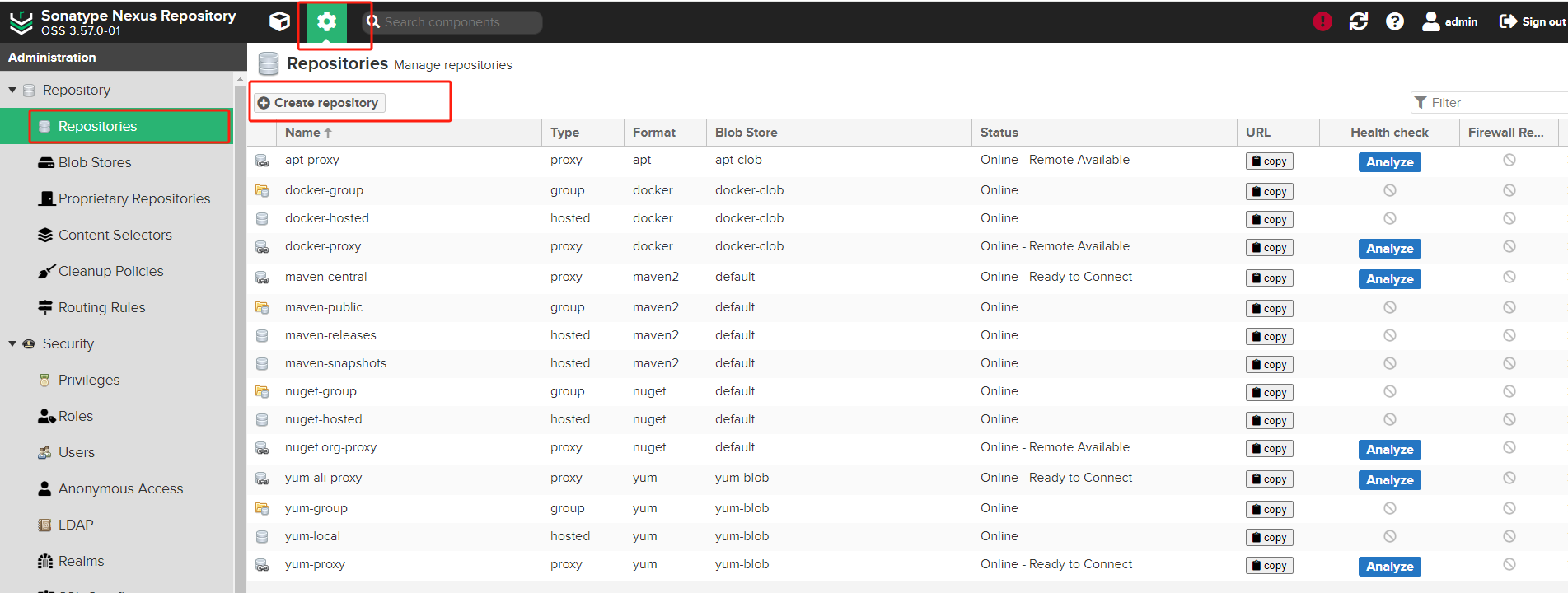Sort by the Blob Store column header
This screenshot has width=1568, height=593.
click(839, 133)
